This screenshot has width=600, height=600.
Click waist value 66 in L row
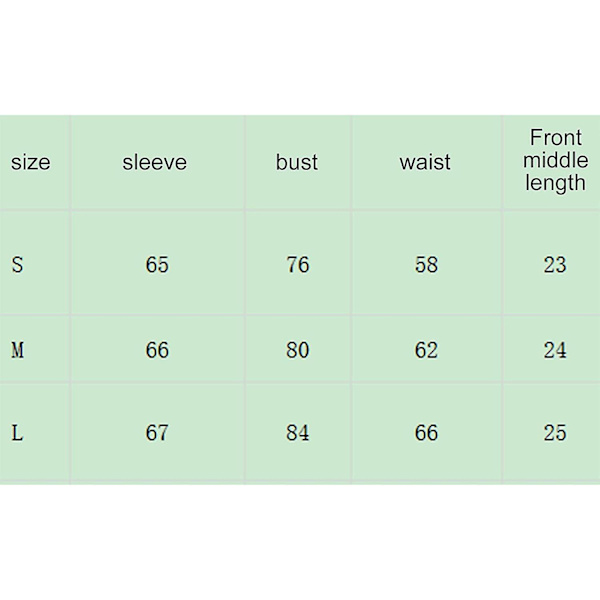426,433
